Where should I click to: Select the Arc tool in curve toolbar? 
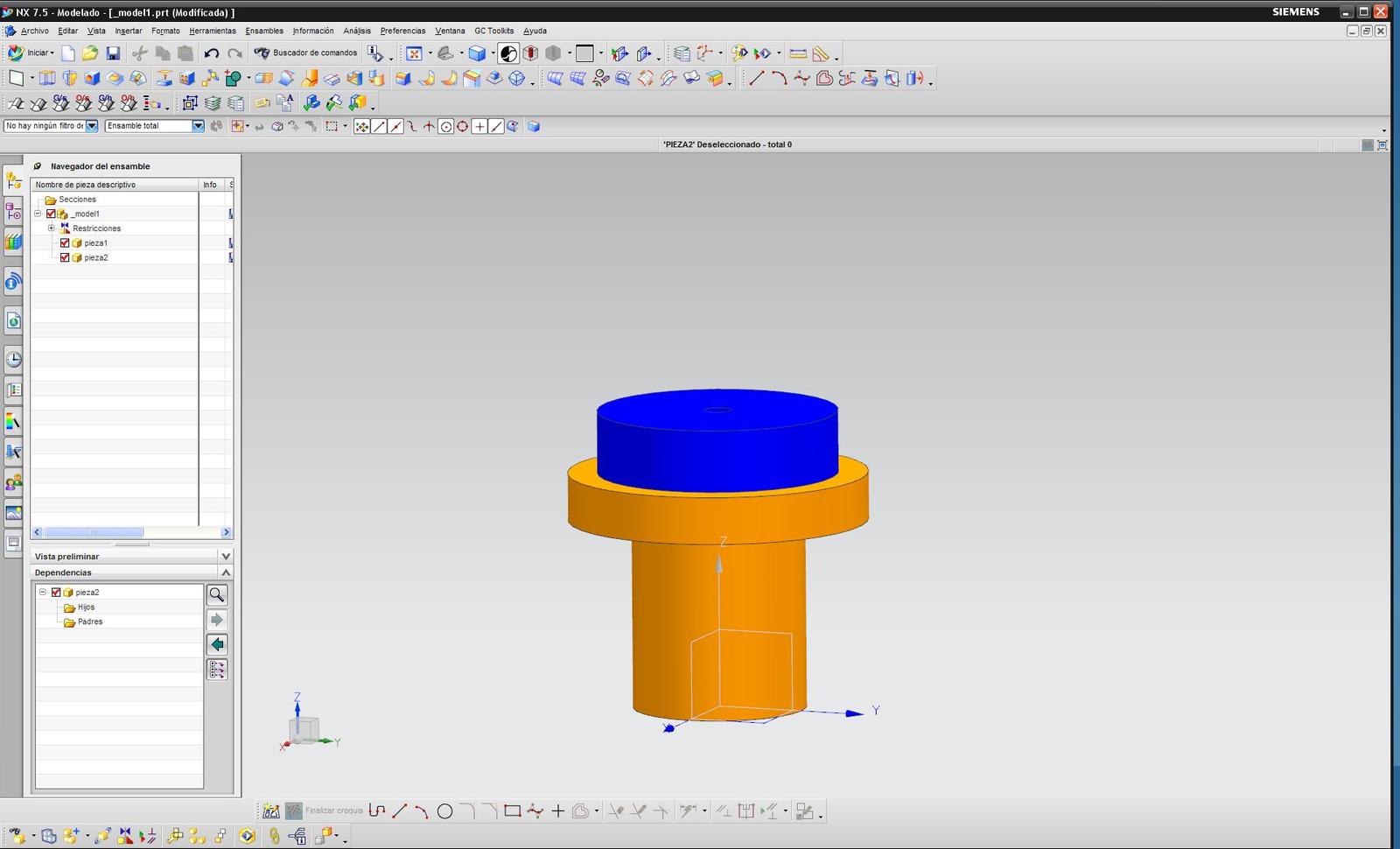[x=779, y=79]
